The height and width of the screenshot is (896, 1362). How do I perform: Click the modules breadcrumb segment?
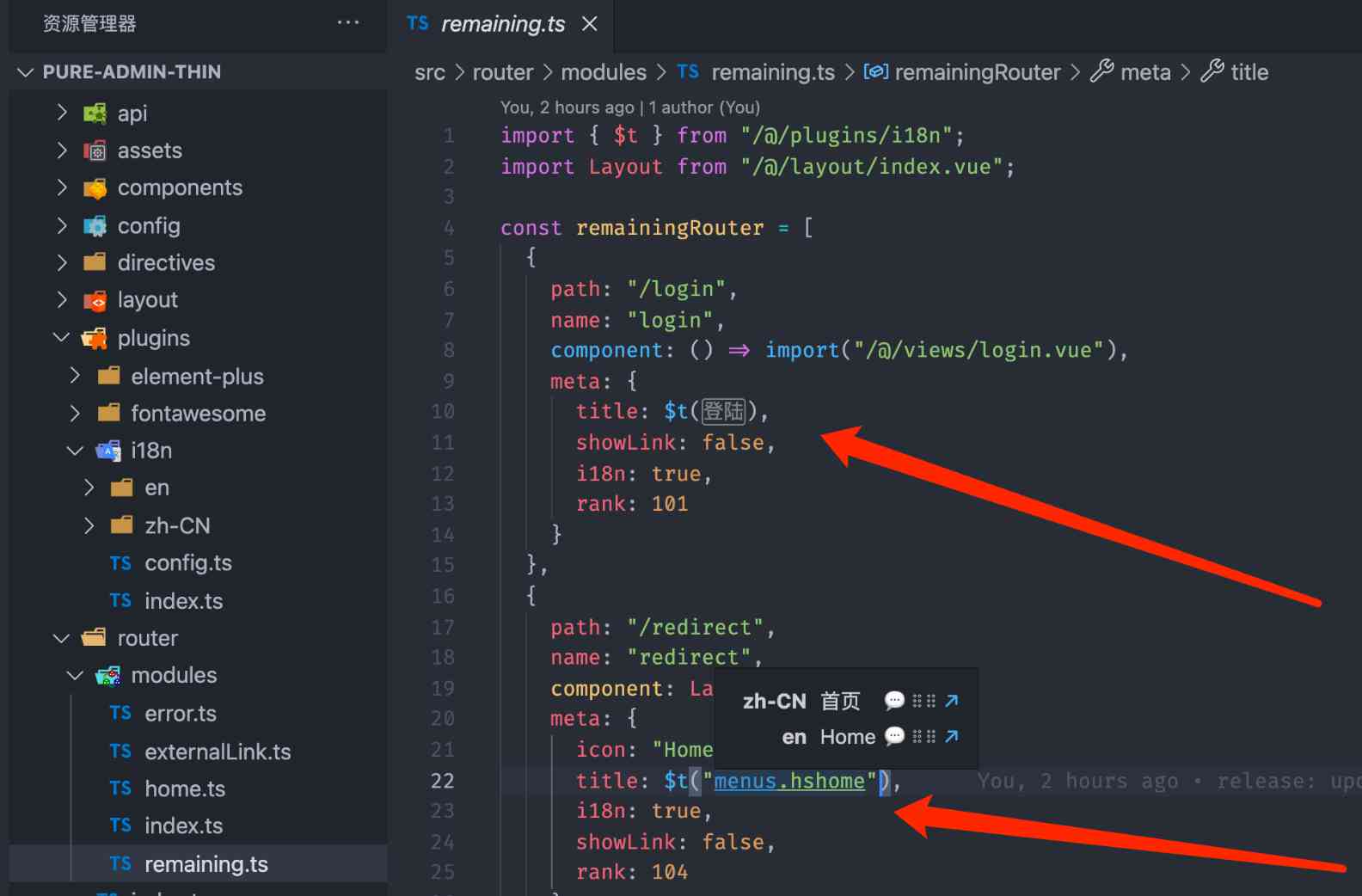pyautogui.click(x=603, y=72)
